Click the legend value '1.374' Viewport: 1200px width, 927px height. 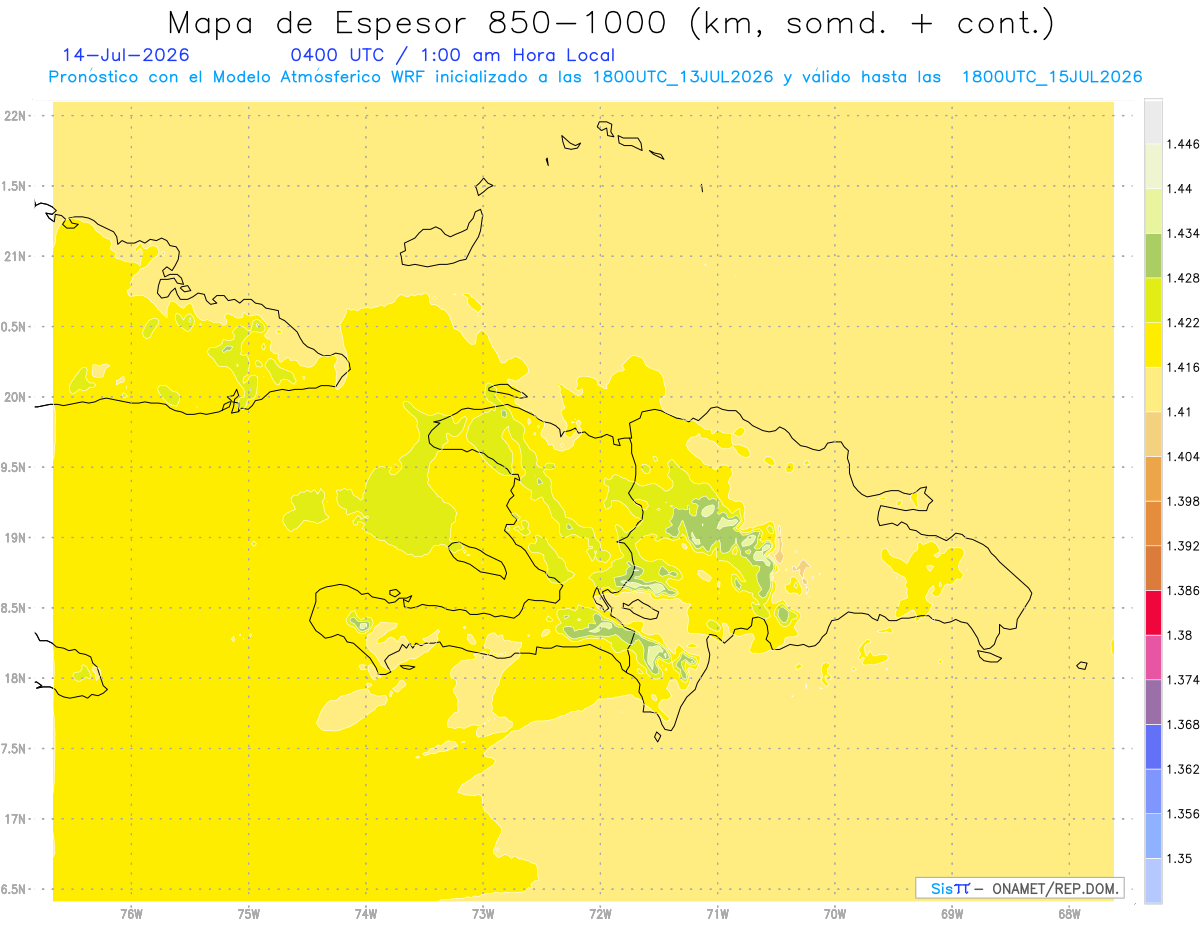(x=1183, y=680)
